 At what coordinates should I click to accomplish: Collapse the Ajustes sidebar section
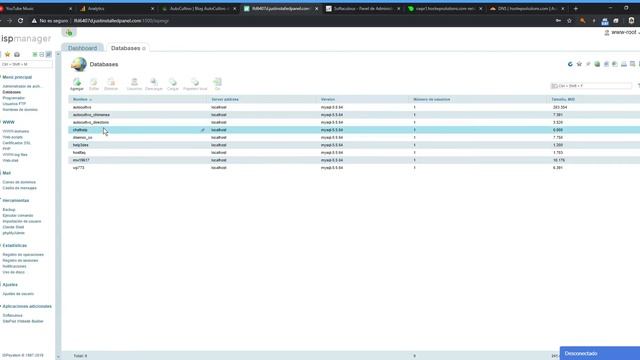[x=10, y=284]
